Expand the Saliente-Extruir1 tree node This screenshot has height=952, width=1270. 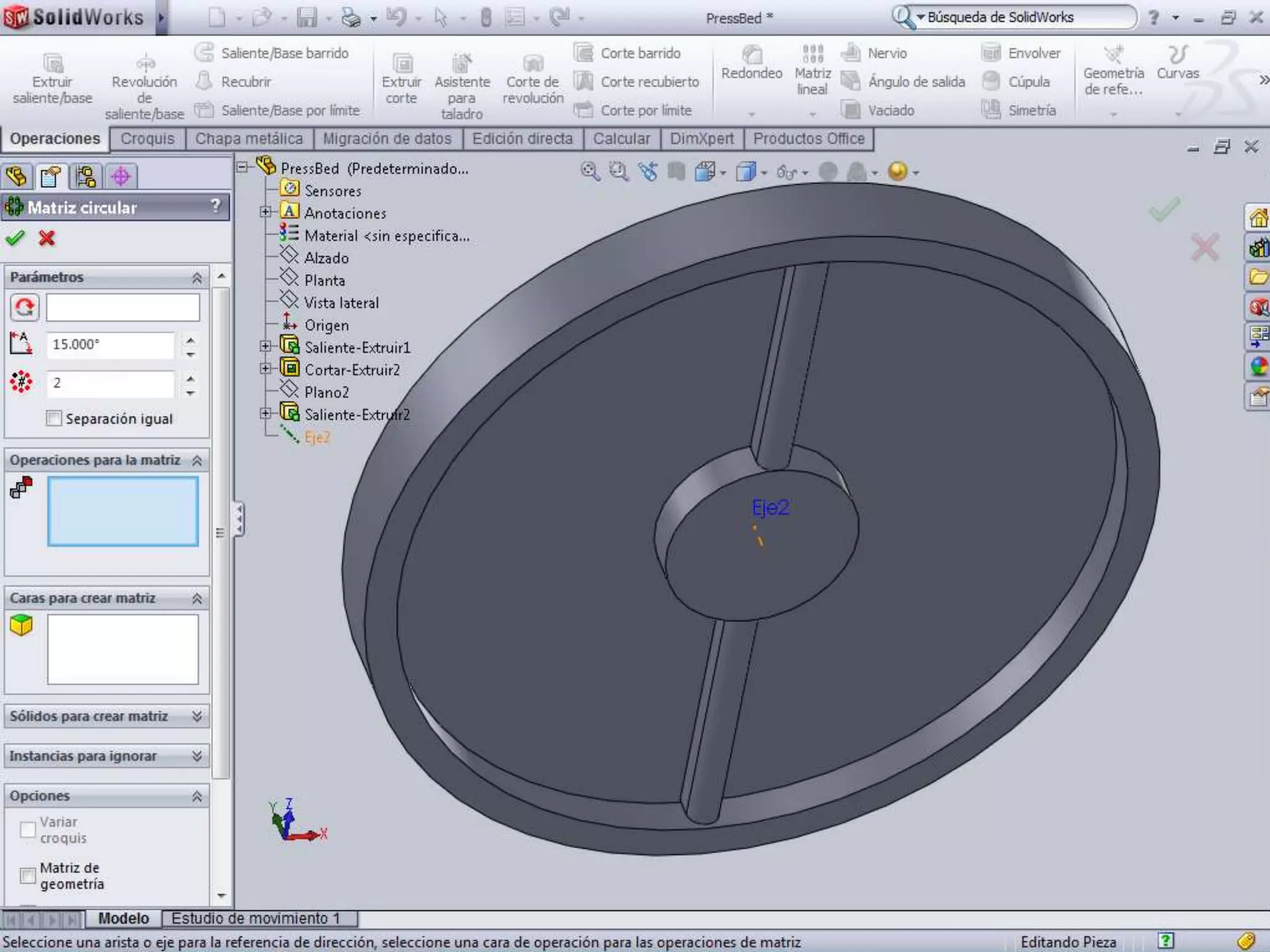tap(265, 346)
